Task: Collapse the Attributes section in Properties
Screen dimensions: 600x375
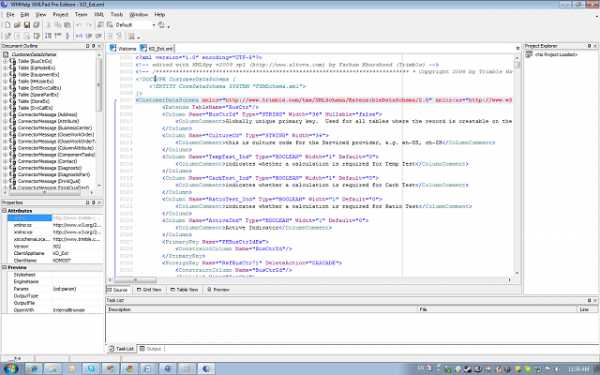Action: [x=4, y=211]
